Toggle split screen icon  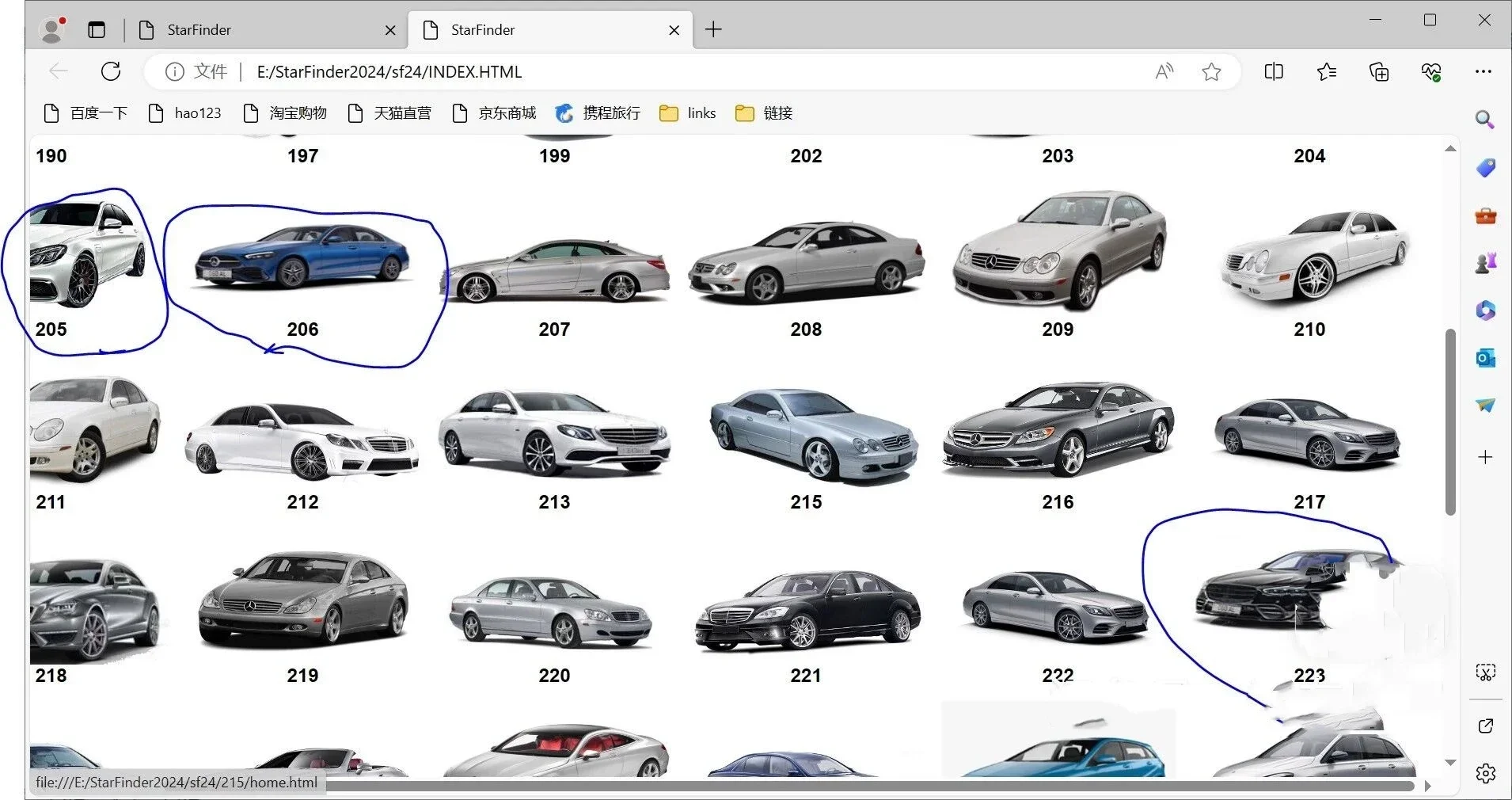[x=1274, y=71]
